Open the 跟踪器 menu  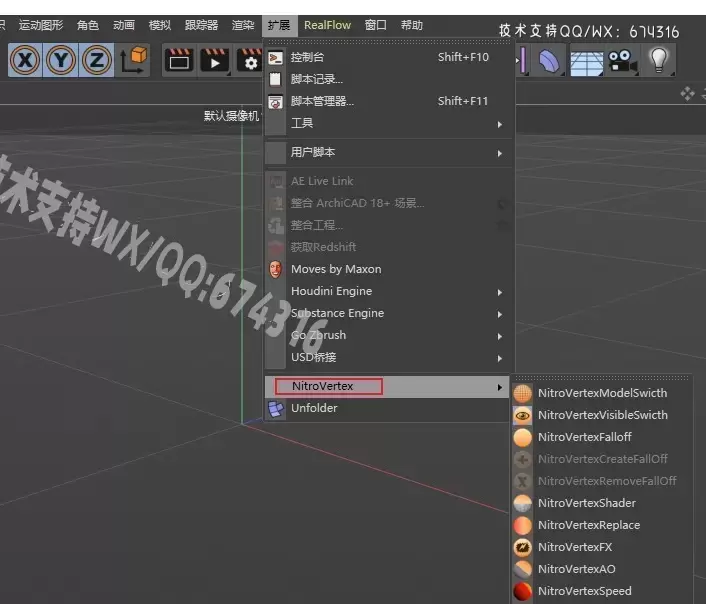point(201,25)
